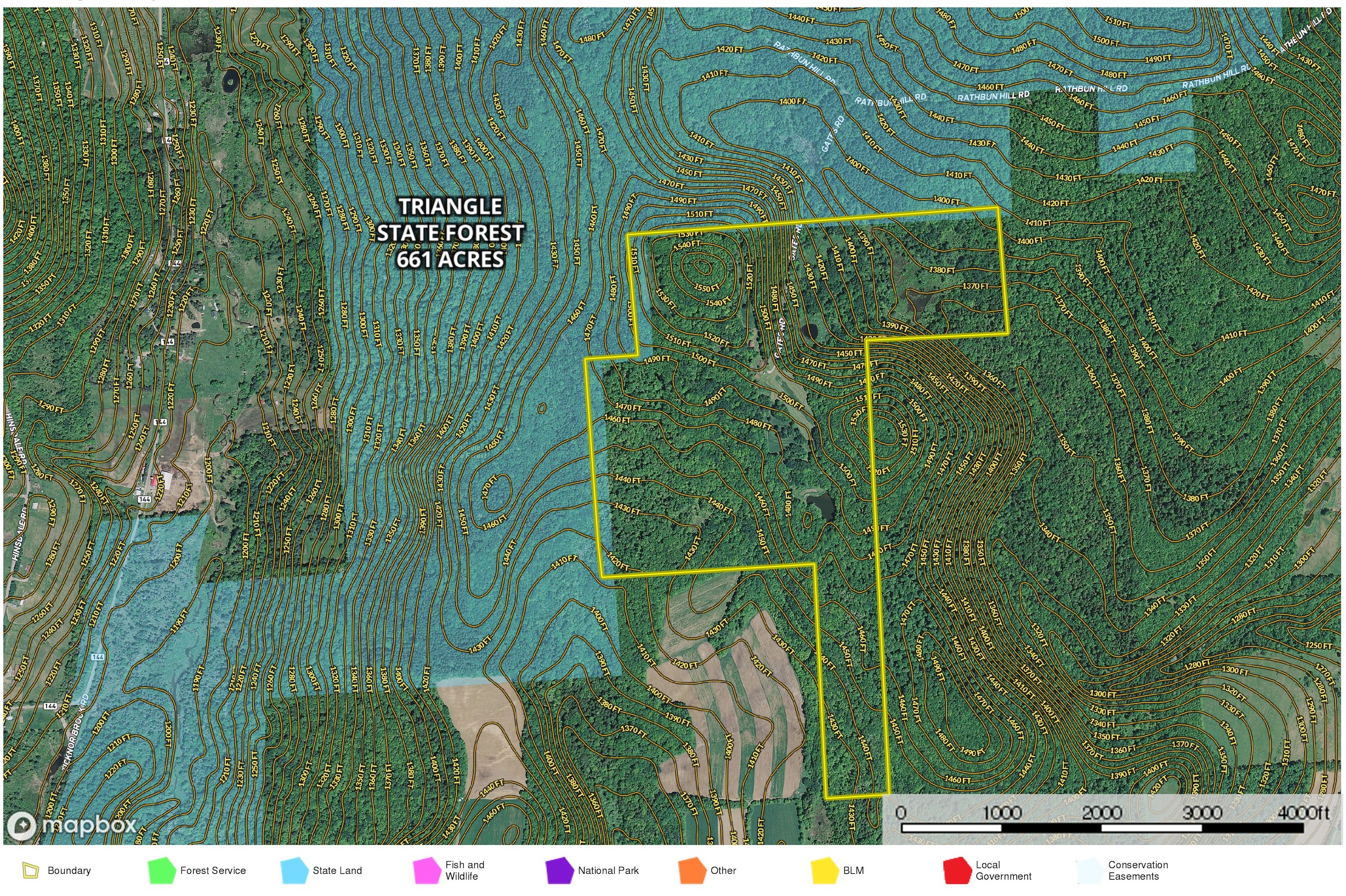Viewport: 1346px width, 896px height.
Task: Click the State Land legend text
Action: tap(337, 870)
